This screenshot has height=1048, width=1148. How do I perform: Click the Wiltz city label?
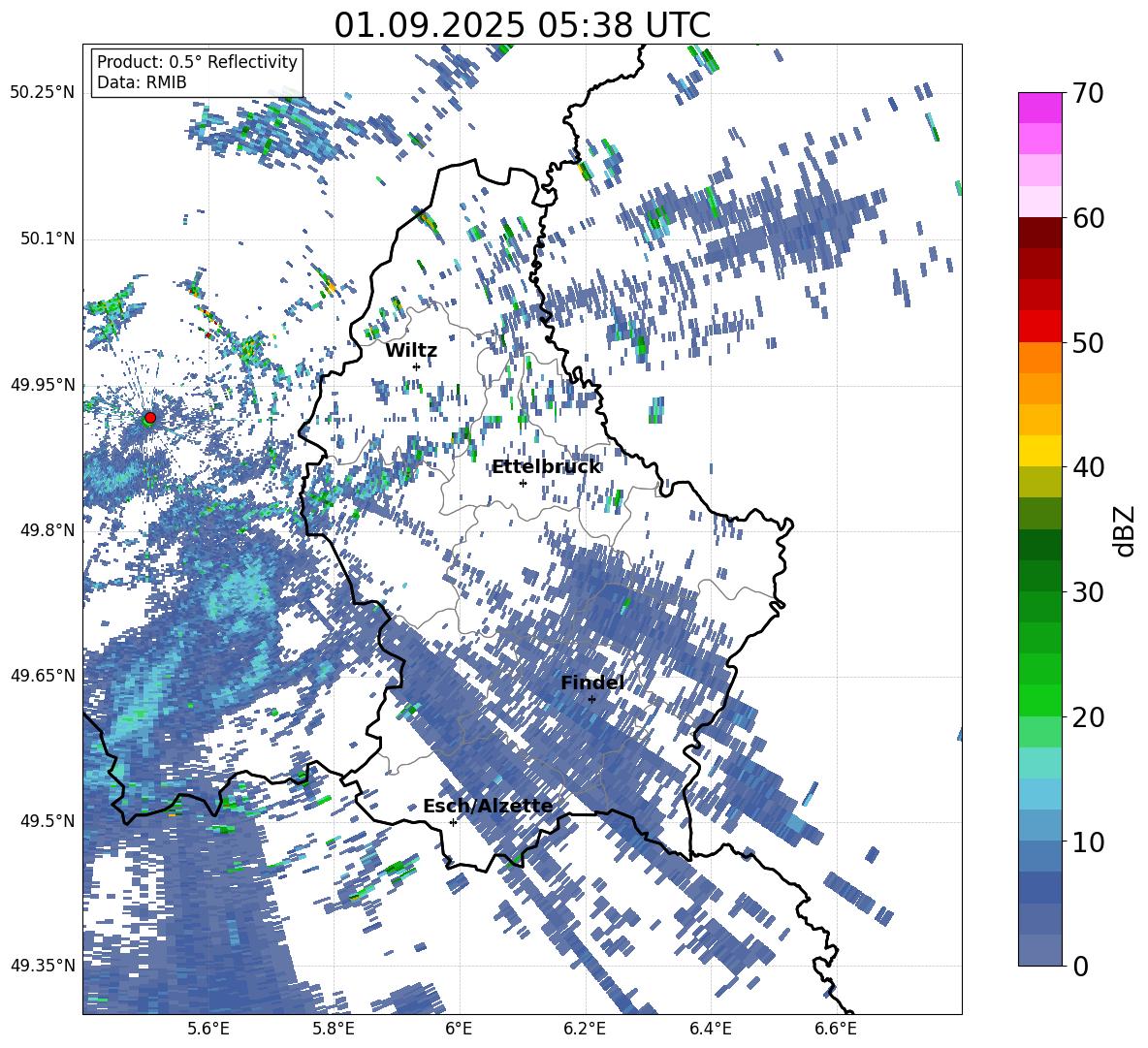(x=411, y=351)
